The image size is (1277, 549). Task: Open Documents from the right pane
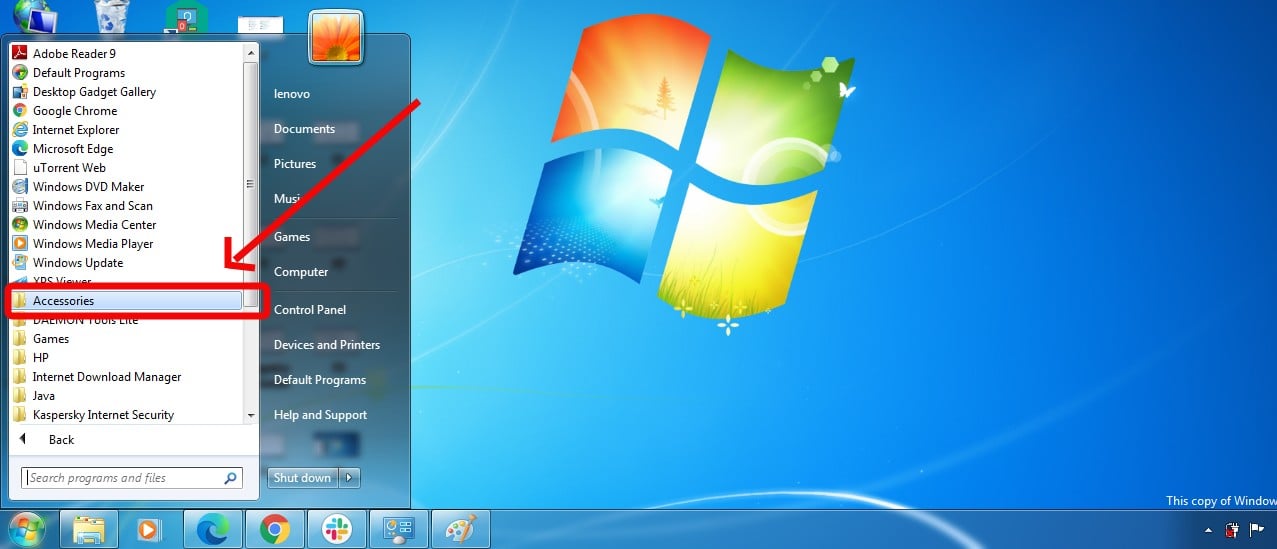[x=304, y=129]
